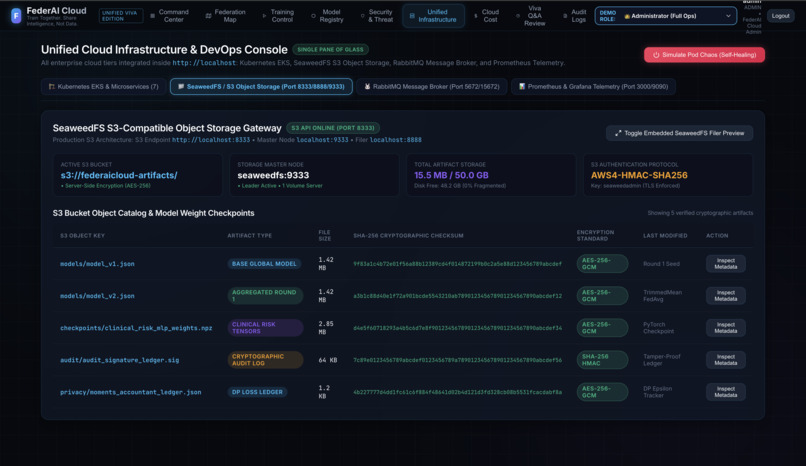
Task: Open Audit Logs
Action: point(575,16)
